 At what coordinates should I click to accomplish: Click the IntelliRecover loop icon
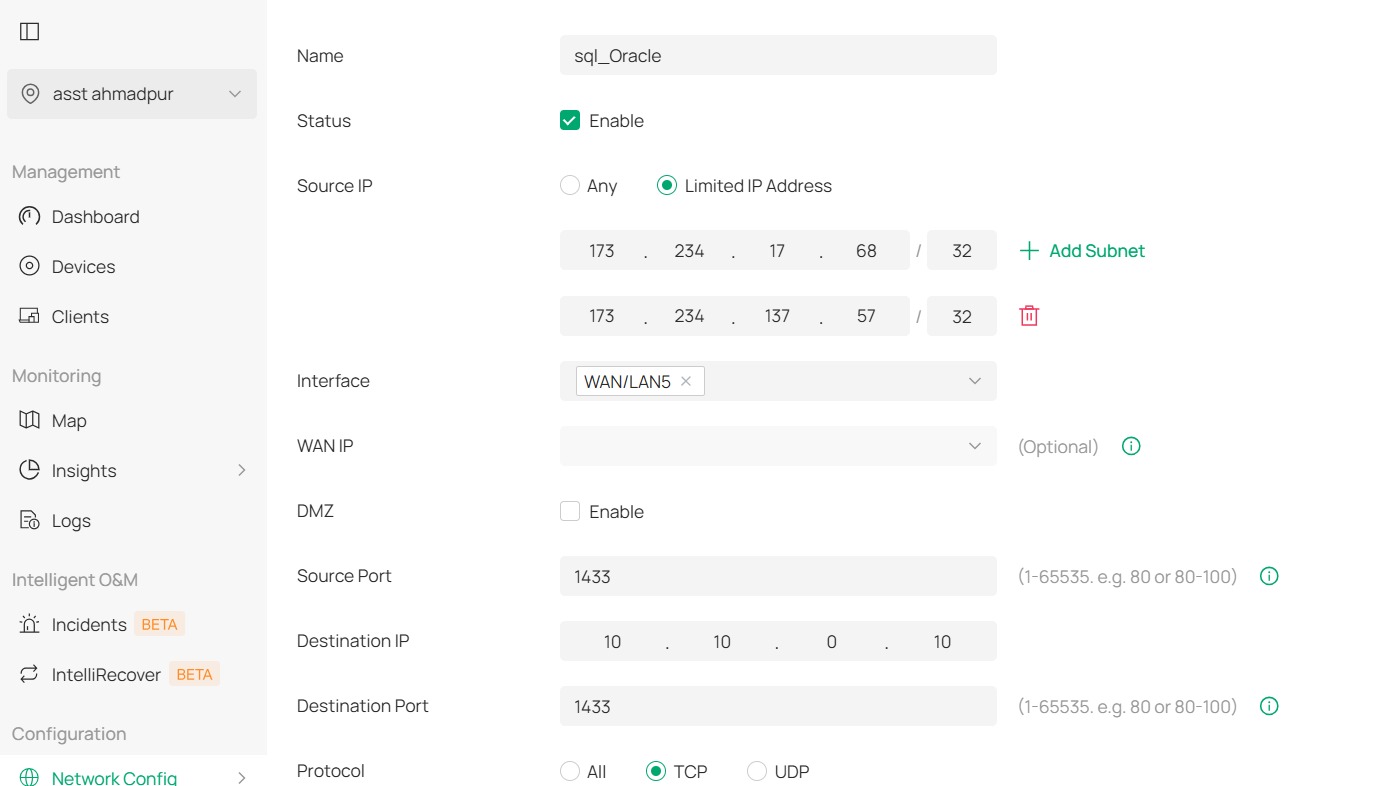tap(30, 675)
